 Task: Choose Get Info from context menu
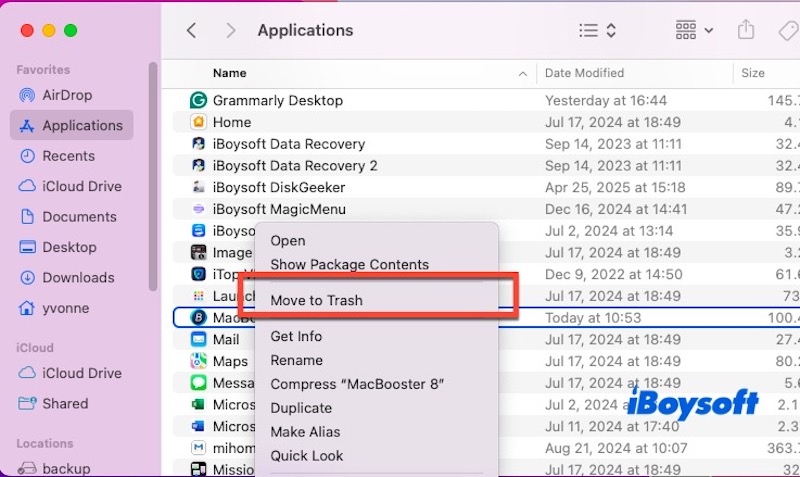tap(296, 336)
